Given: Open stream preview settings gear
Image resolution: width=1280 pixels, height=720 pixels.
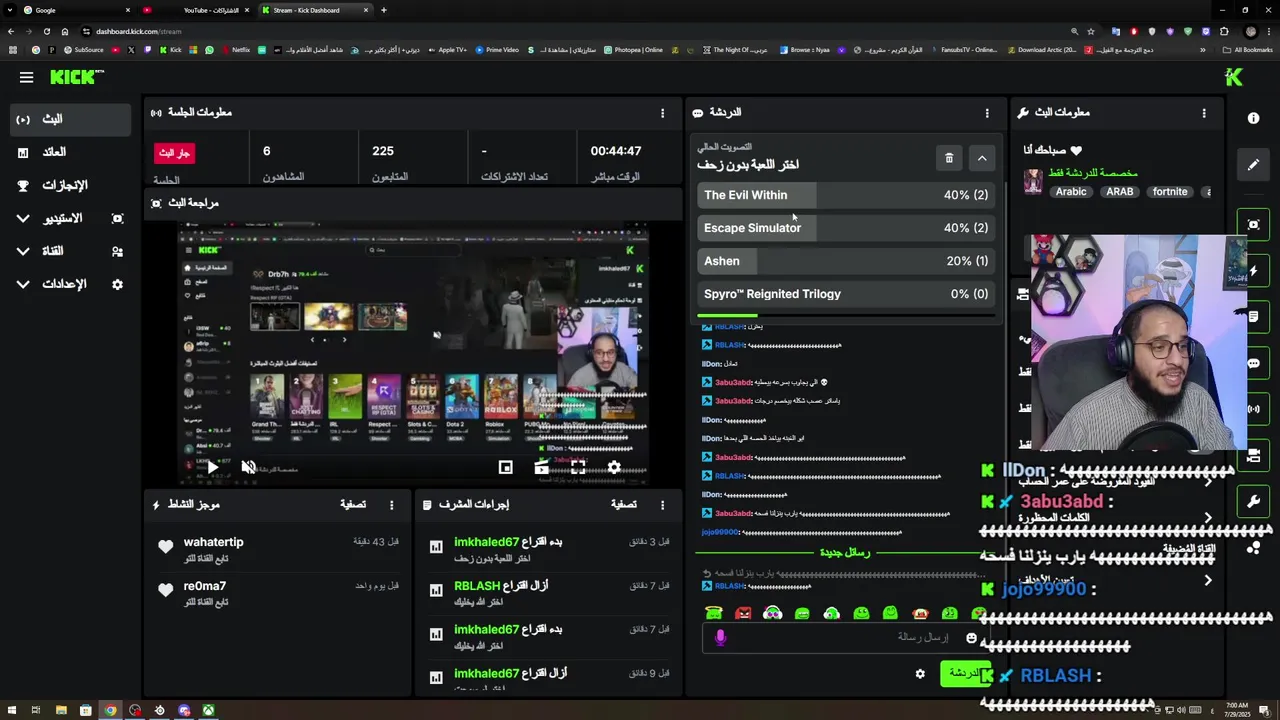Looking at the screenshot, I should [614, 467].
